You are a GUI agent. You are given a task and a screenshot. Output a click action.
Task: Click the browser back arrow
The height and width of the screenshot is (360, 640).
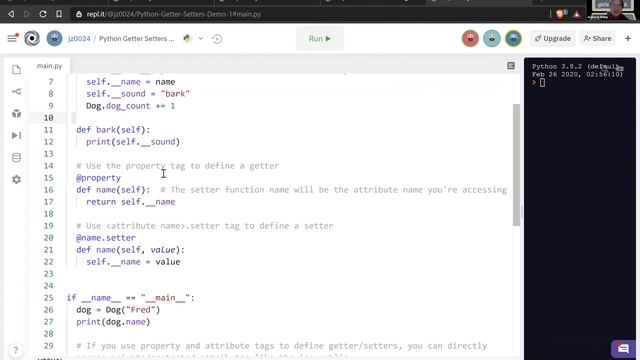[11, 14]
